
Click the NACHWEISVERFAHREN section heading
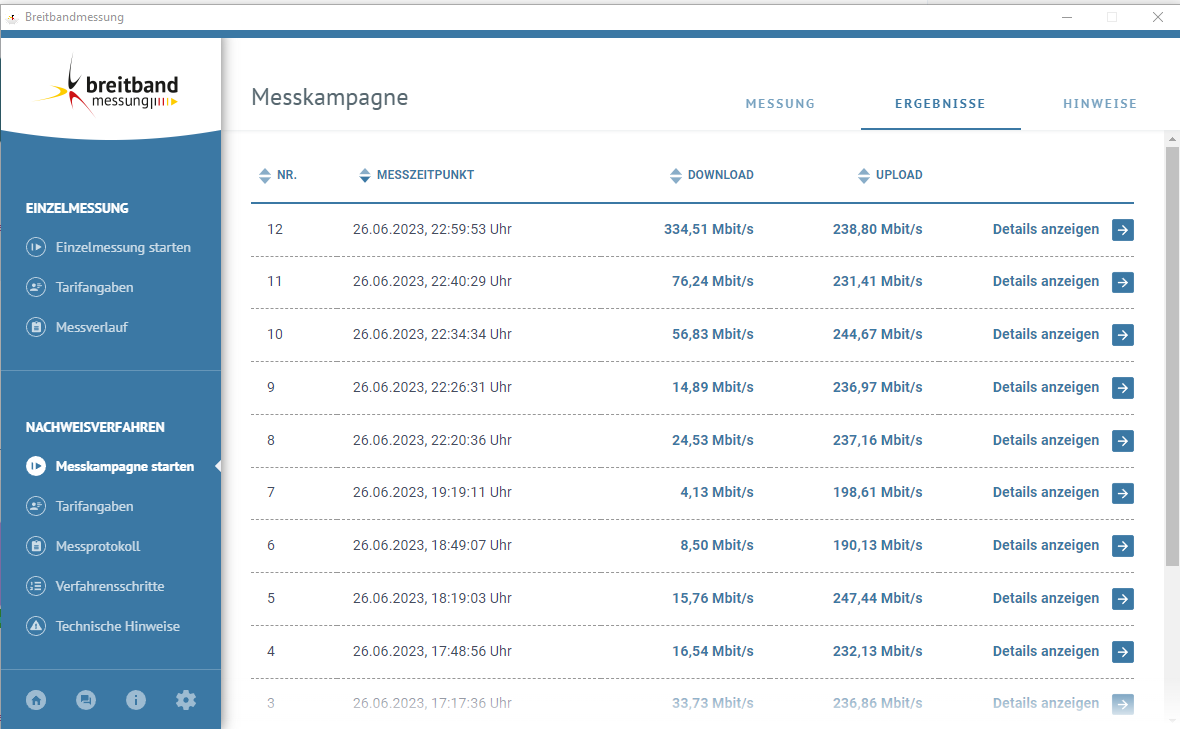95,427
